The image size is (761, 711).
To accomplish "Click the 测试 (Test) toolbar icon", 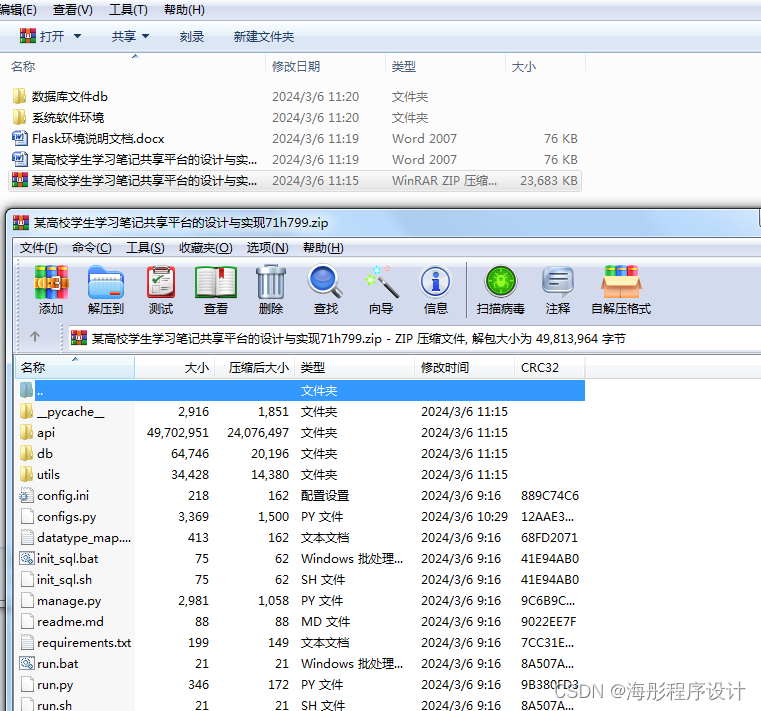I will tap(161, 282).
